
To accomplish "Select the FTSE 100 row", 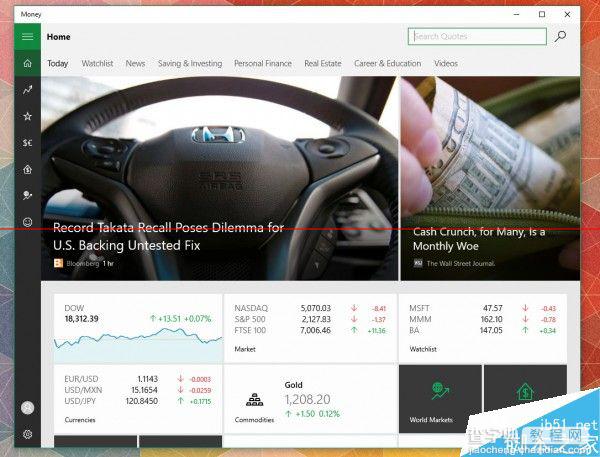I will tap(310, 330).
